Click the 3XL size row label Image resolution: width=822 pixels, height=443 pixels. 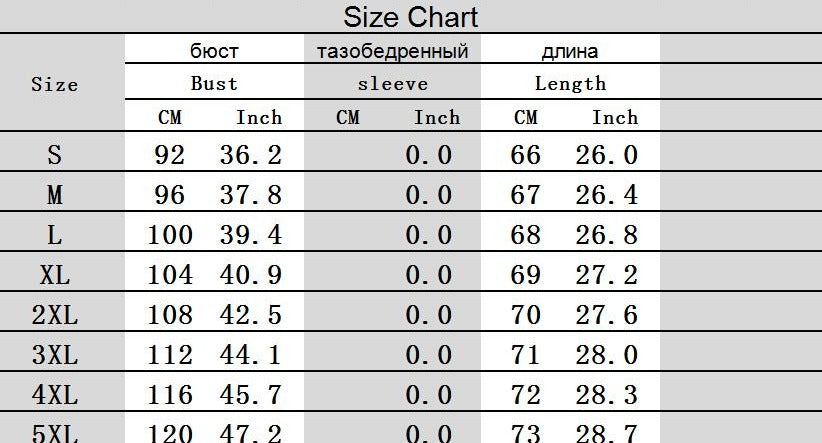coord(54,355)
